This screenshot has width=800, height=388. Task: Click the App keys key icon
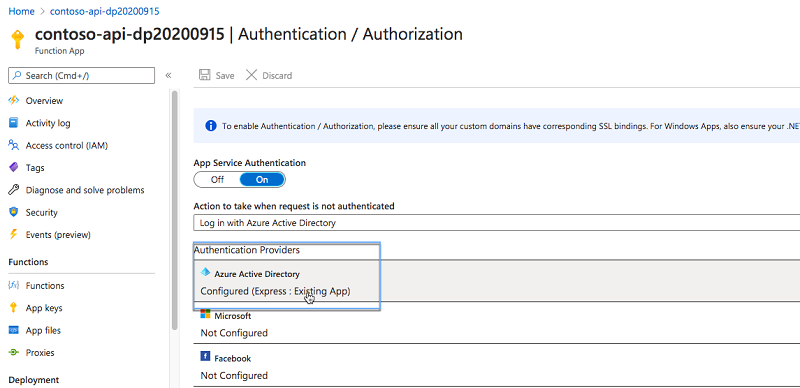[13, 308]
